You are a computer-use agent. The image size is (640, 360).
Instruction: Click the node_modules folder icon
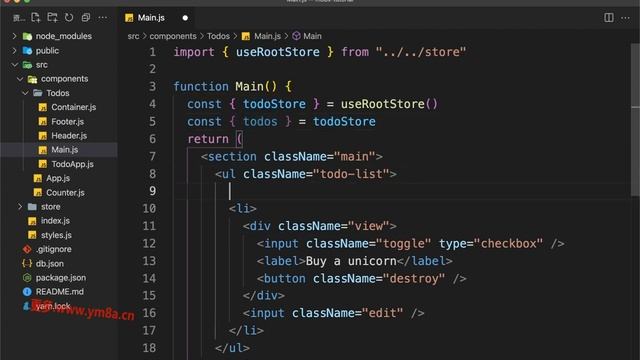pyautogui.click(x=27, y=36)
